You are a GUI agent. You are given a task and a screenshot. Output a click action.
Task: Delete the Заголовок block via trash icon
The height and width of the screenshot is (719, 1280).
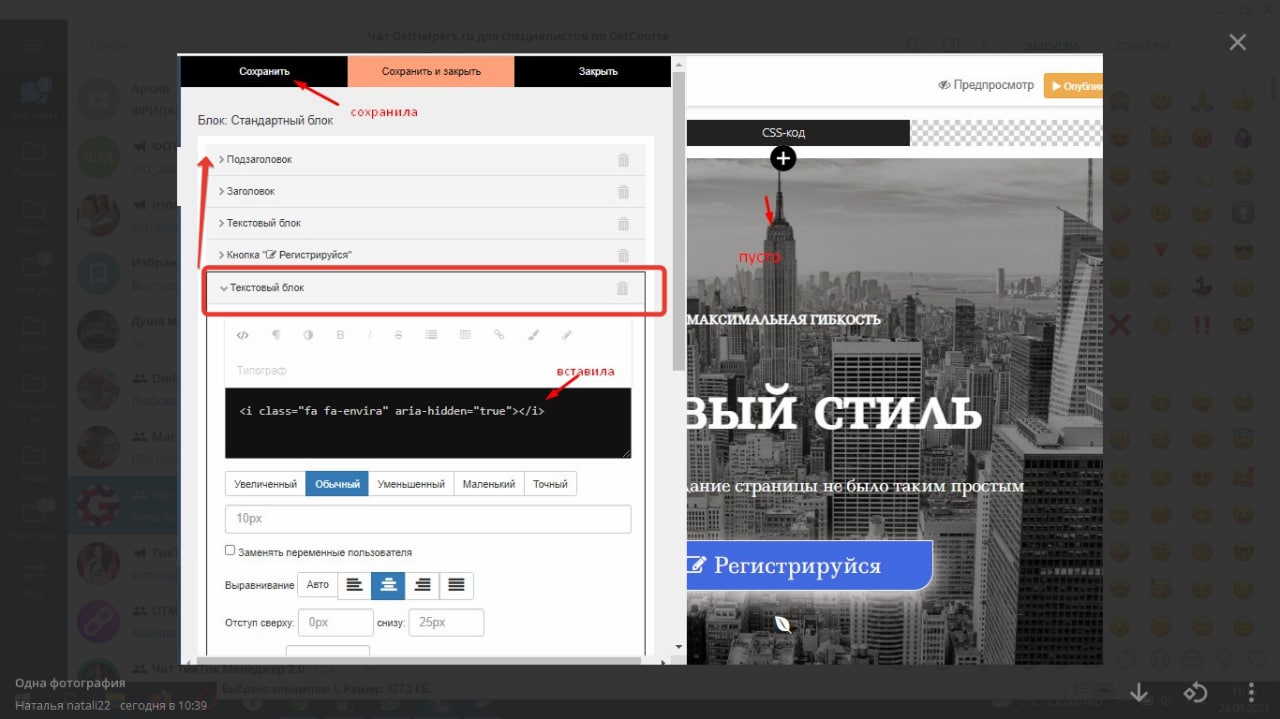point(623,192)
